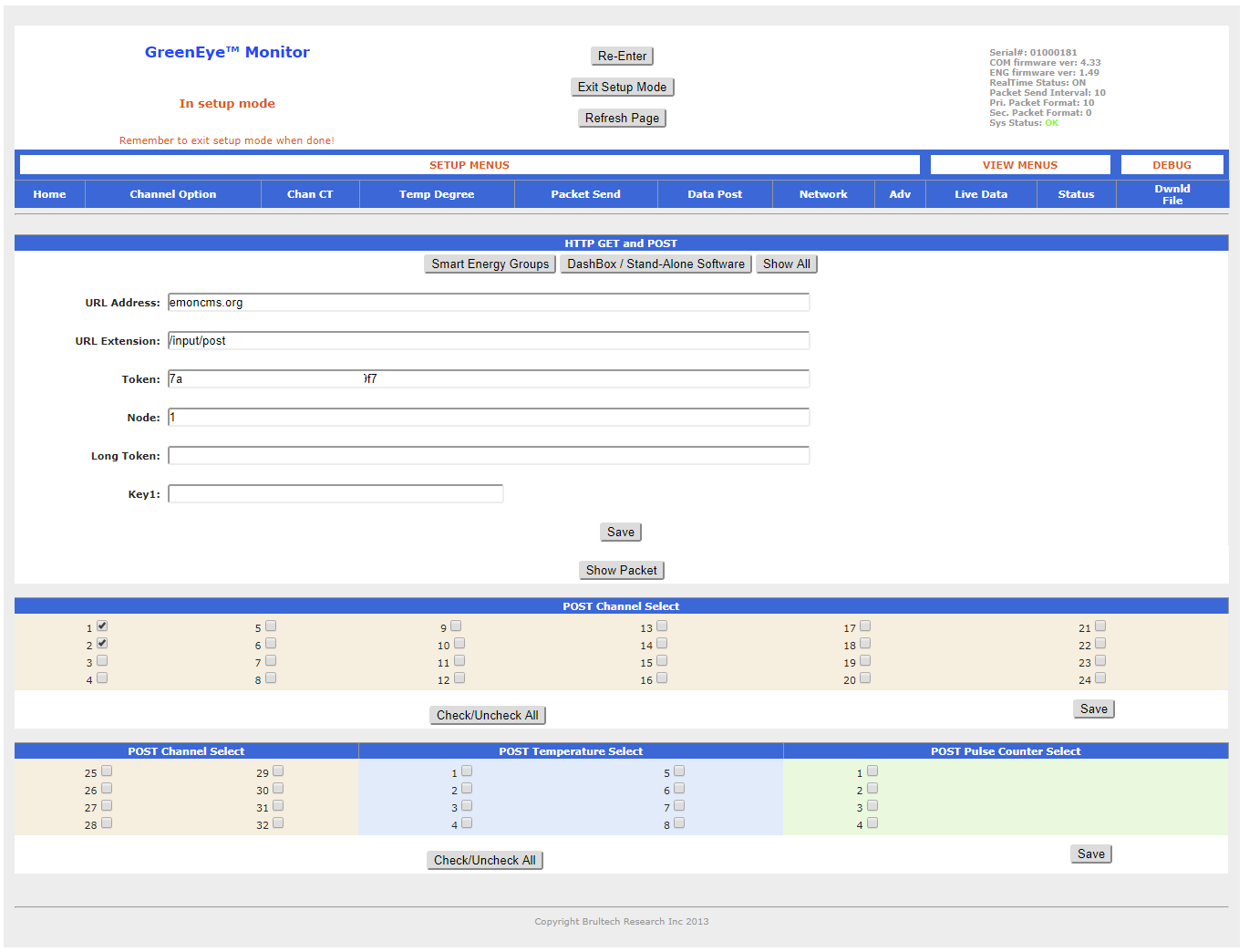
Task: Click the Show Packet button
Action: (621, 571)
